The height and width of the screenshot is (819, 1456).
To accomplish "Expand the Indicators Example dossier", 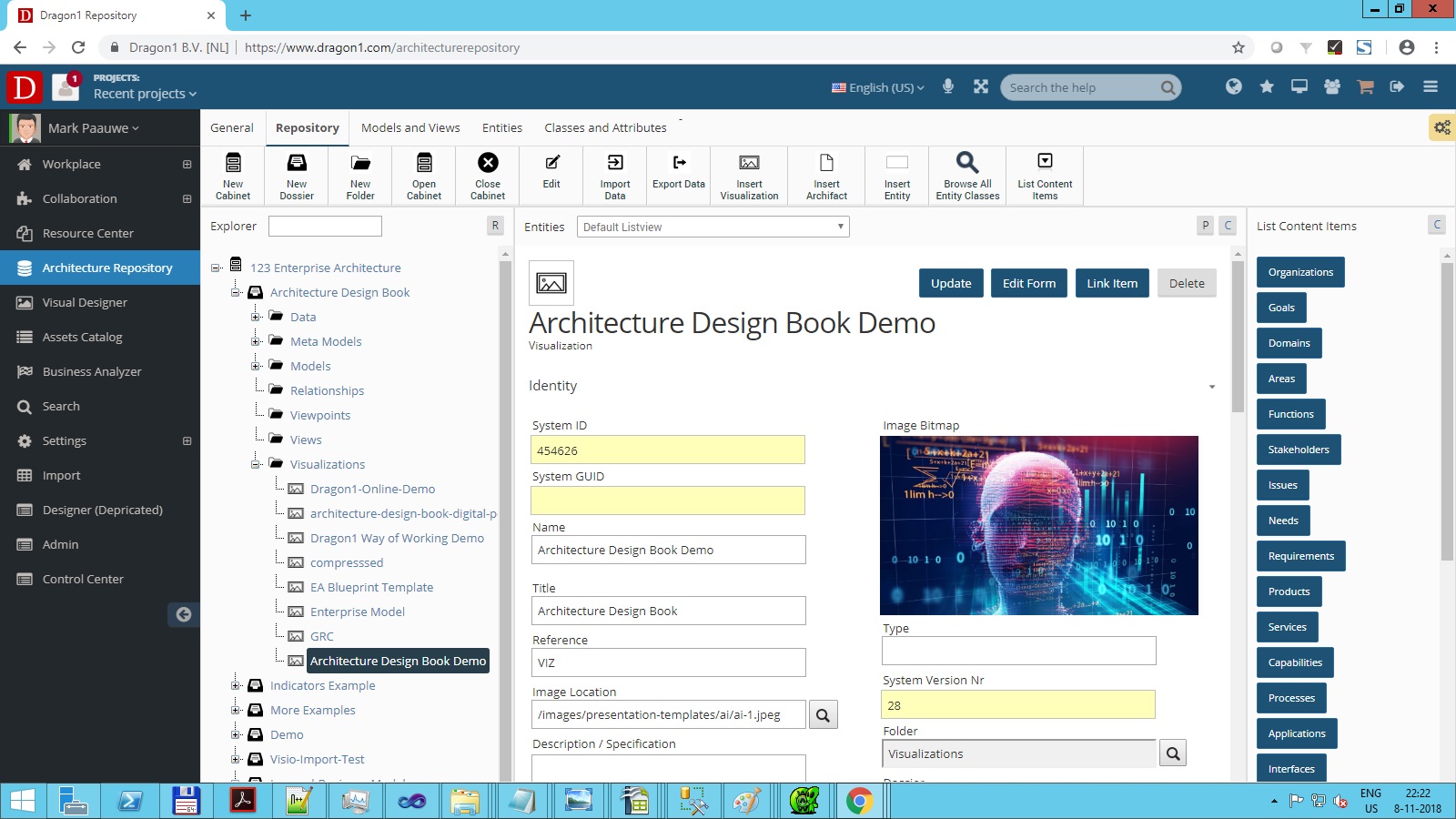I will tap(236, 685).
